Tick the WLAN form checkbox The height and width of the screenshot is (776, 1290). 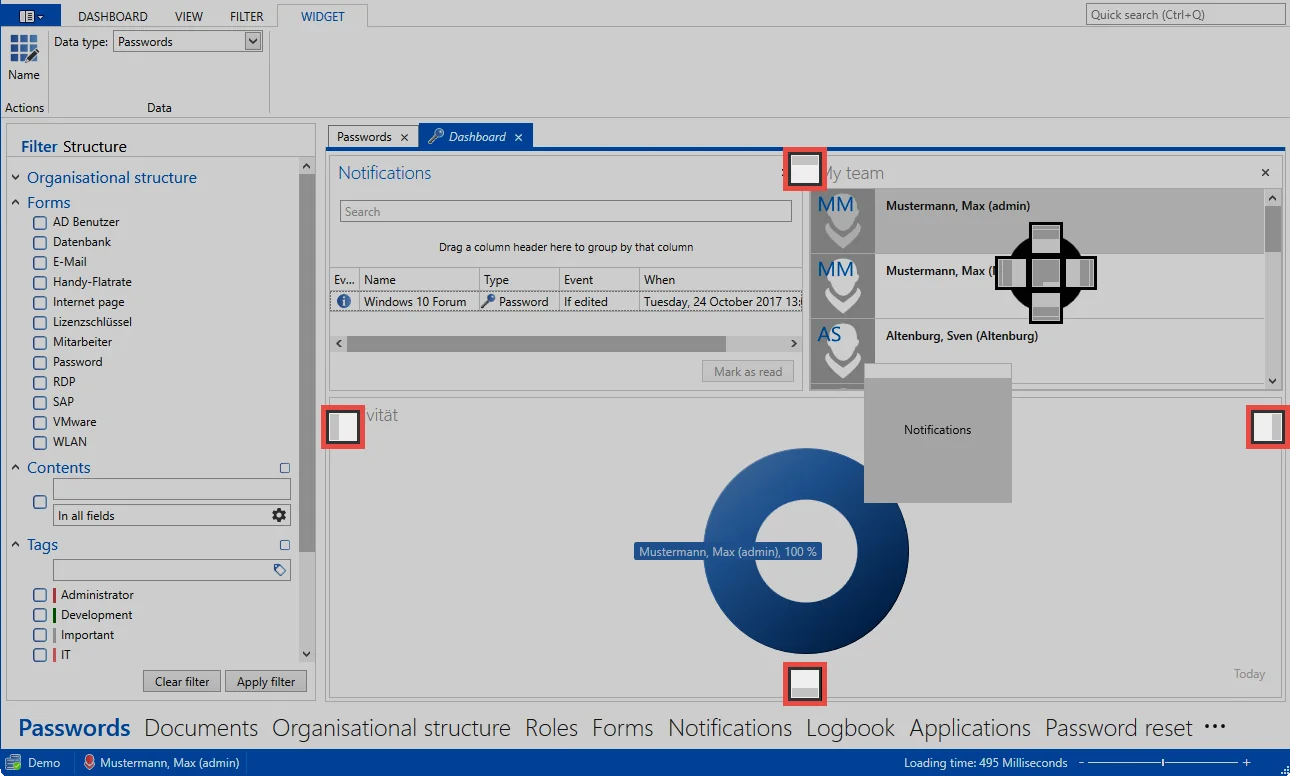tap(40, 442)
